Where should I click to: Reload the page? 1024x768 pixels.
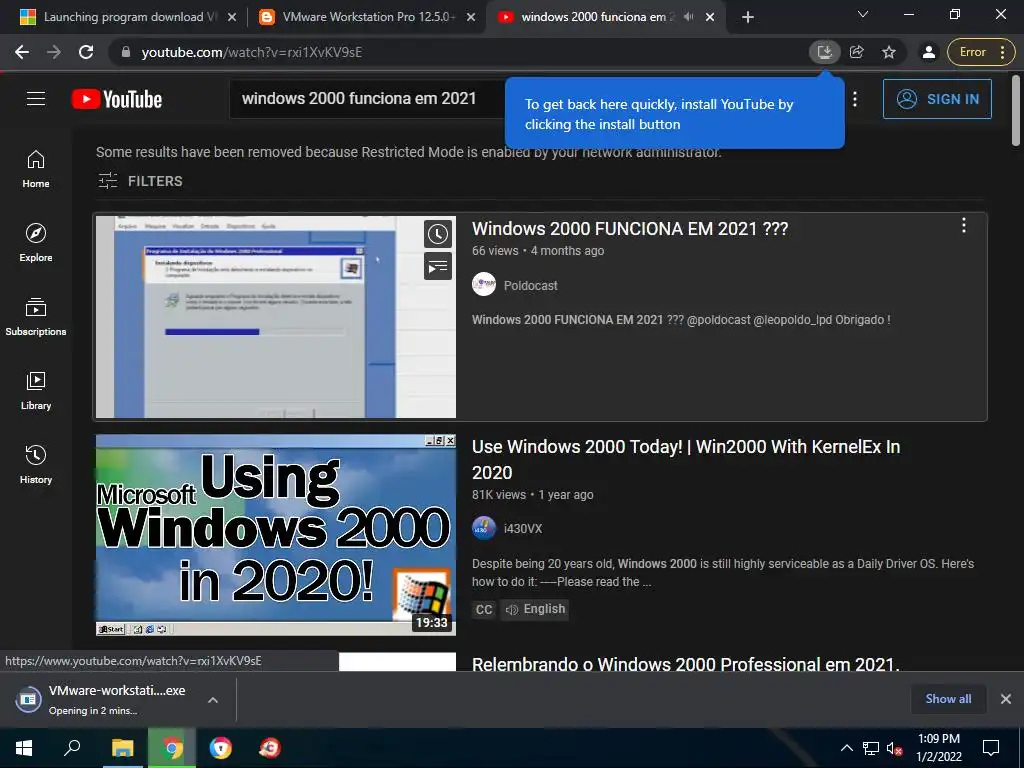pyautogui.click(x=86, y=52)
